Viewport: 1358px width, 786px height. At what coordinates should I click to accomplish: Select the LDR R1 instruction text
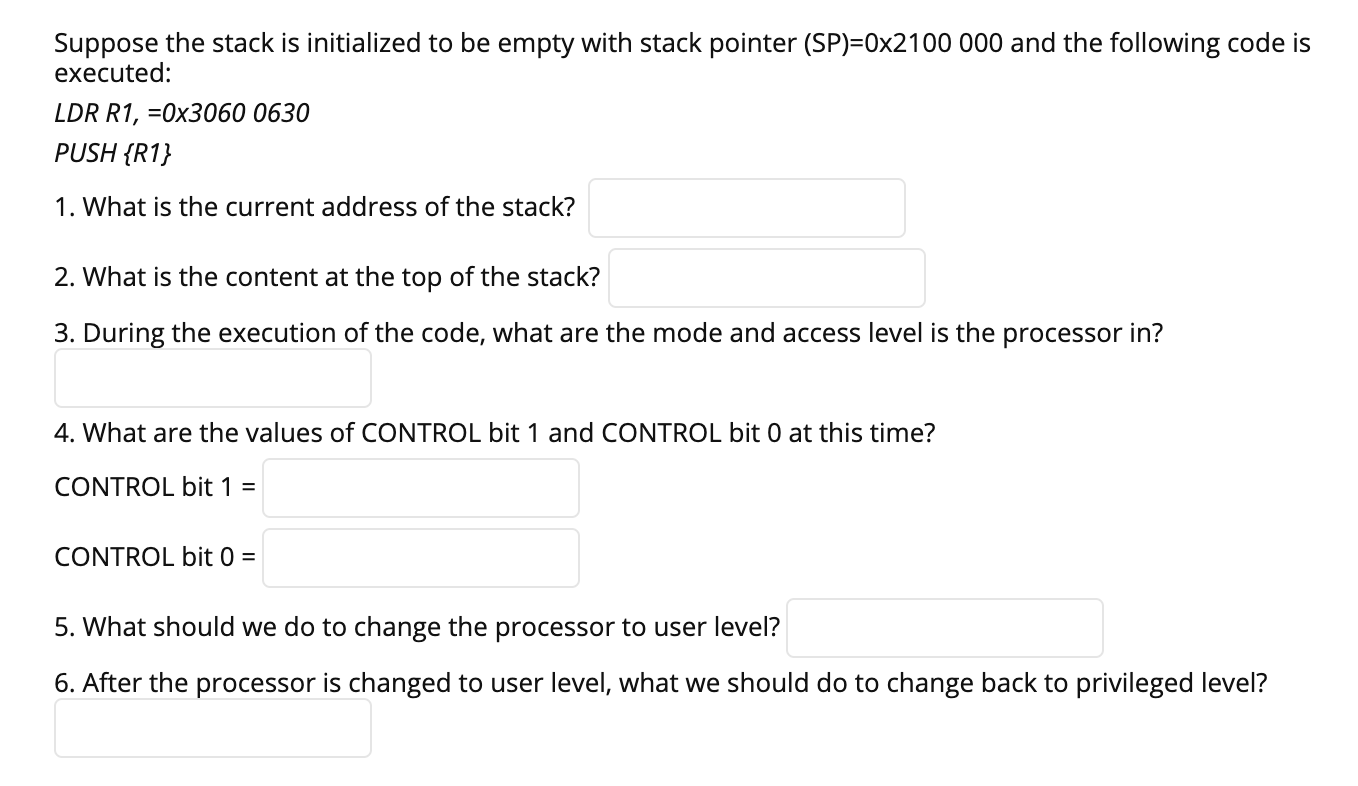pyautogui.click(x=182, y=113)
